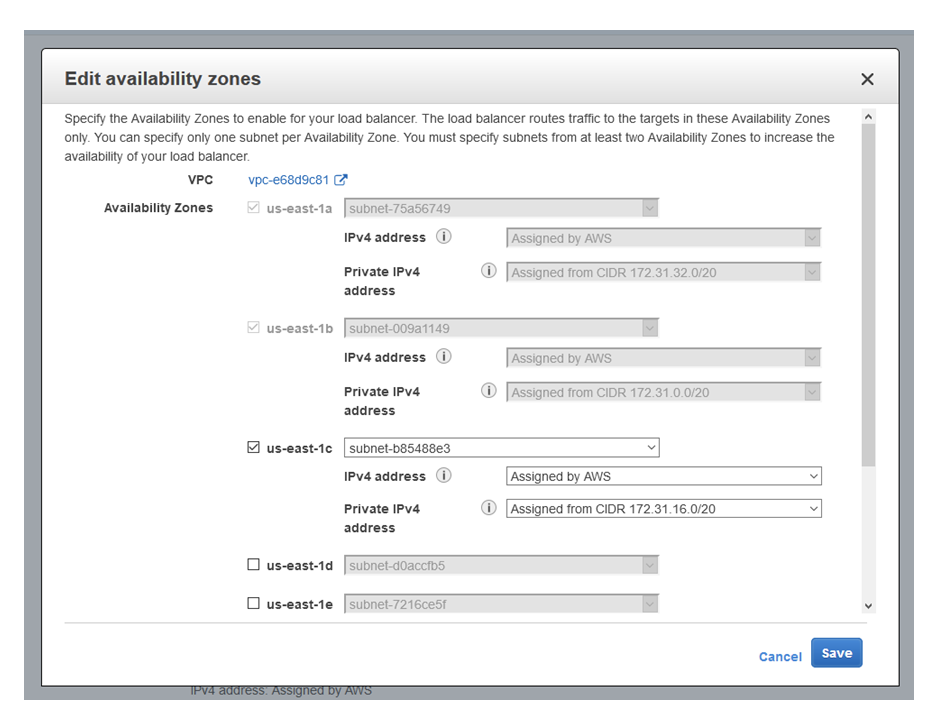Enable the us-east-1d availability zone
This screenshot has height=716, width=942.
254,565
